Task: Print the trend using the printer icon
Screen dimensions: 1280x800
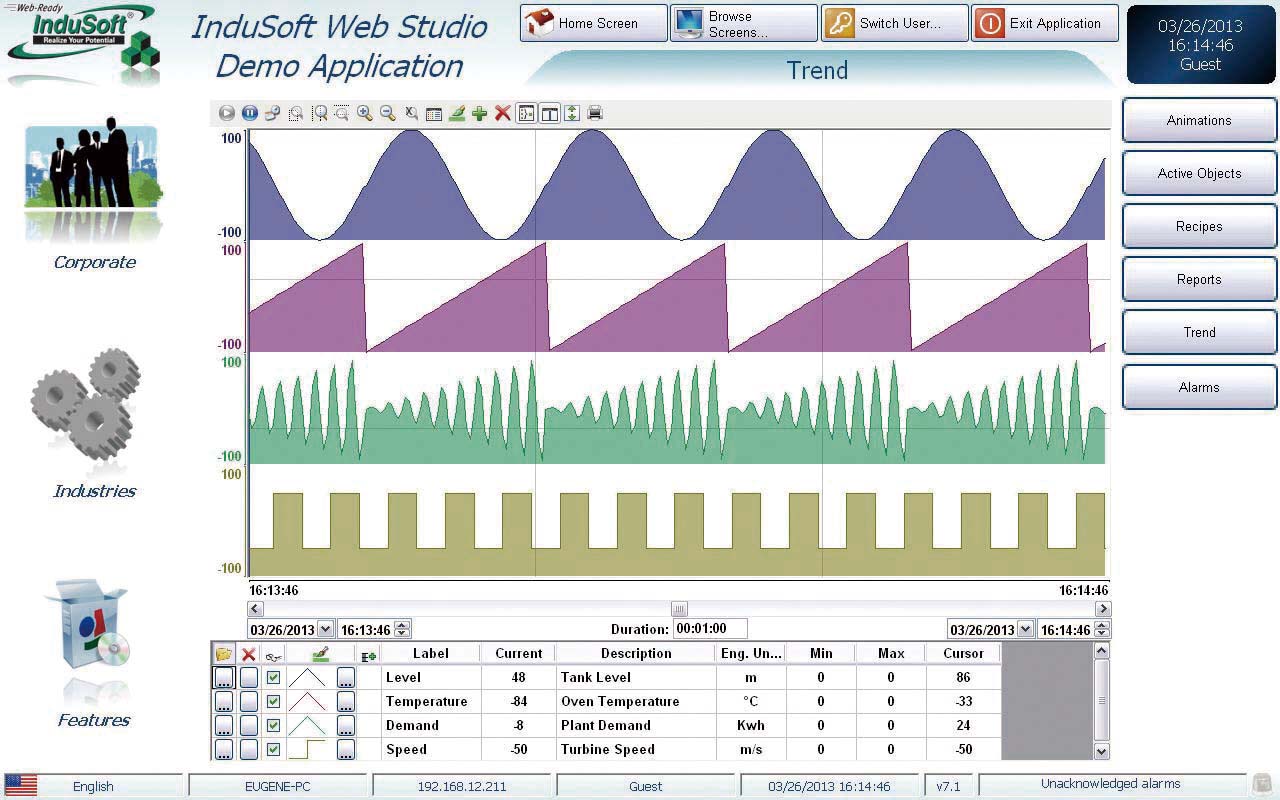Action: click(x=595, y=114)
